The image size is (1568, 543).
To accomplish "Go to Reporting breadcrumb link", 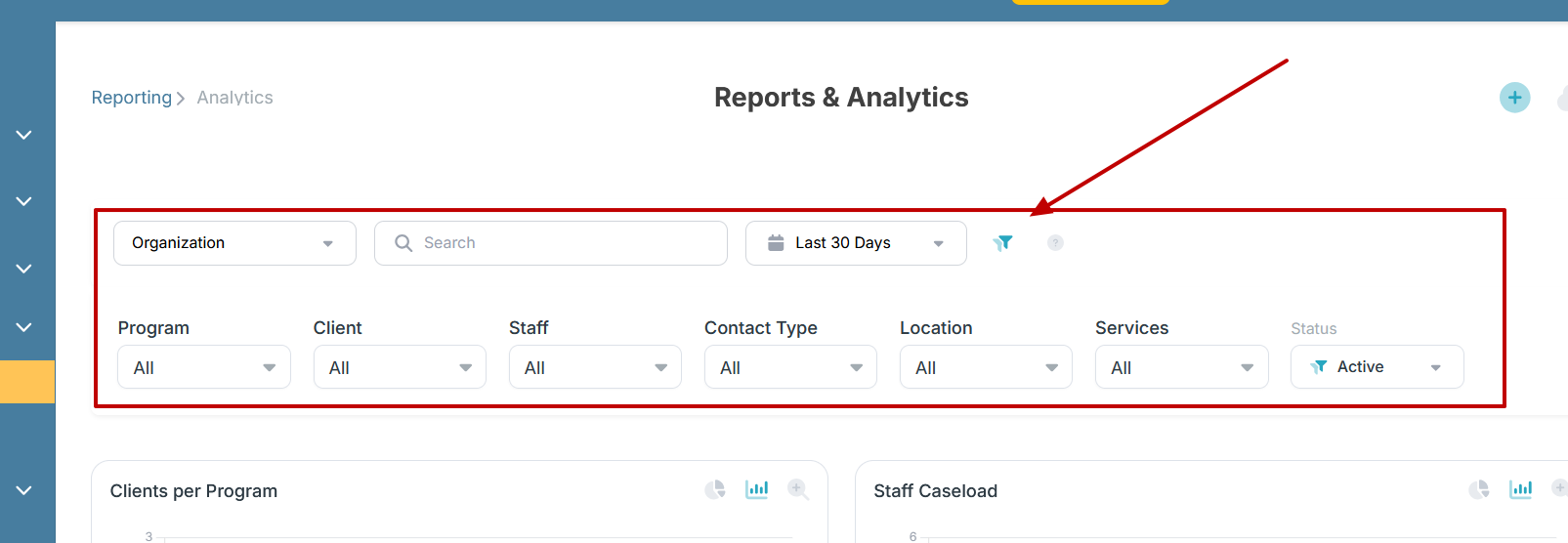I will click(132, 98).
